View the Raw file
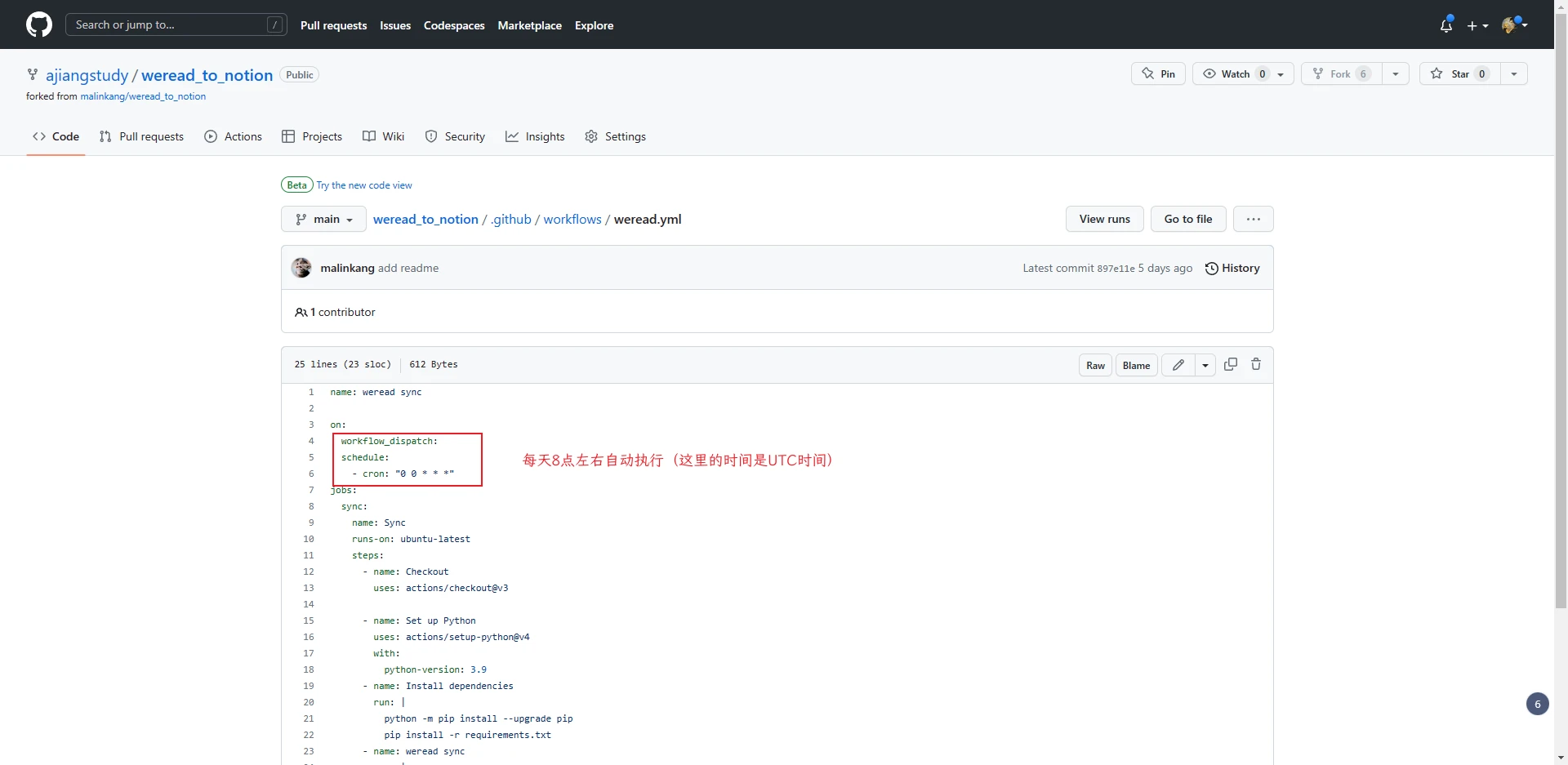 tap(1095, 365)
